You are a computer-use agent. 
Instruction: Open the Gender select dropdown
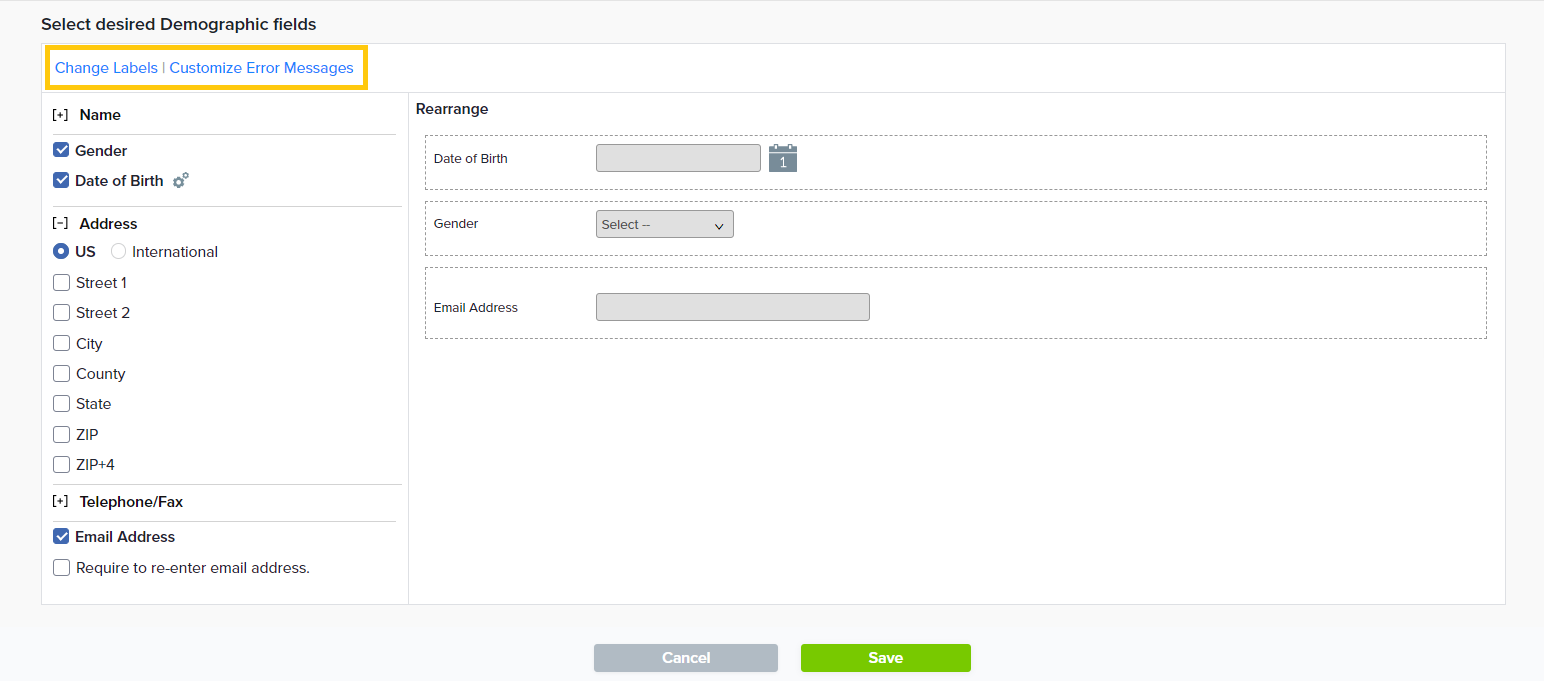(x=664, y=225)
